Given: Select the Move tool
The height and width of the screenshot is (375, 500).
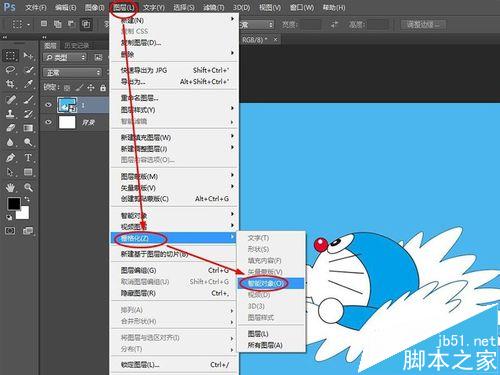Looking at the screenshot, I should (28, 56).
